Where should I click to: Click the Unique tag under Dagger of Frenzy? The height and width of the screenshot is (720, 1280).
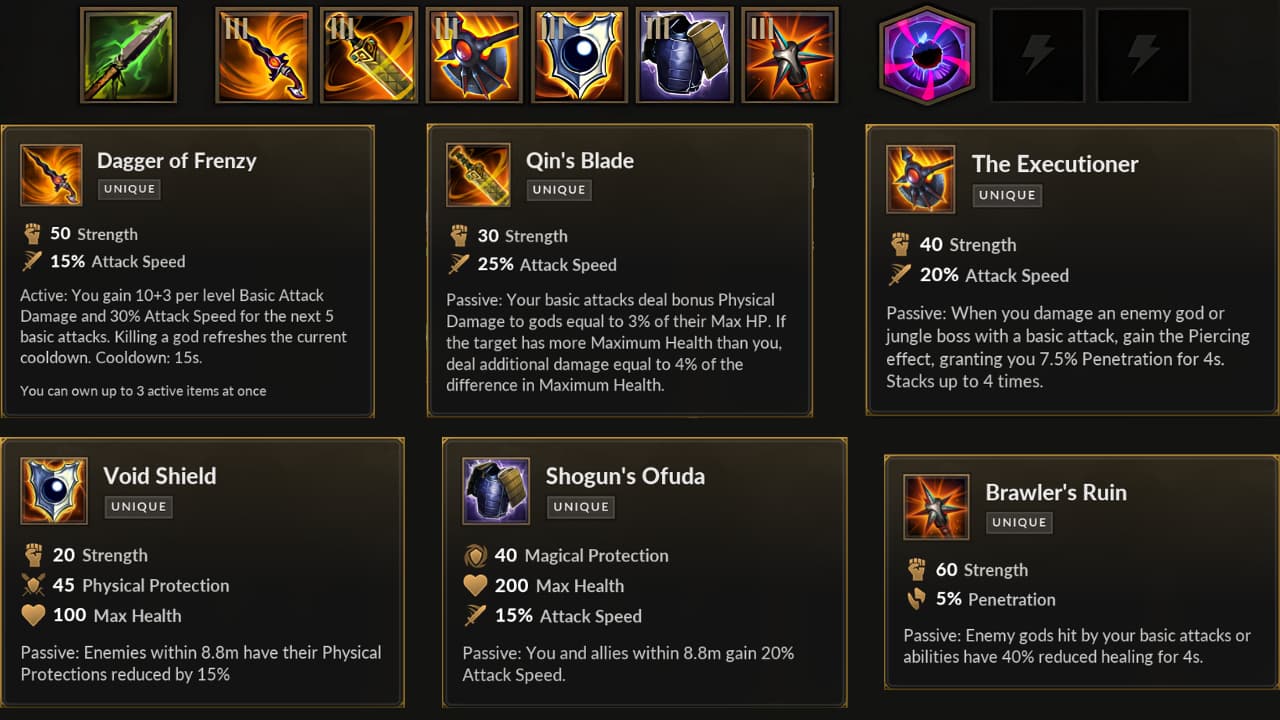128,189
